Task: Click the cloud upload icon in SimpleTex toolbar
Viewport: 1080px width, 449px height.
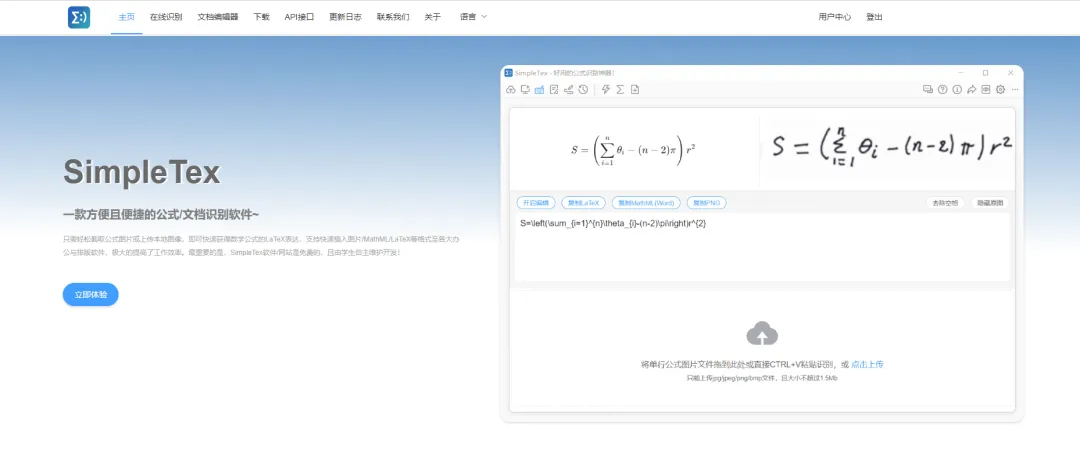Action: 510,90
